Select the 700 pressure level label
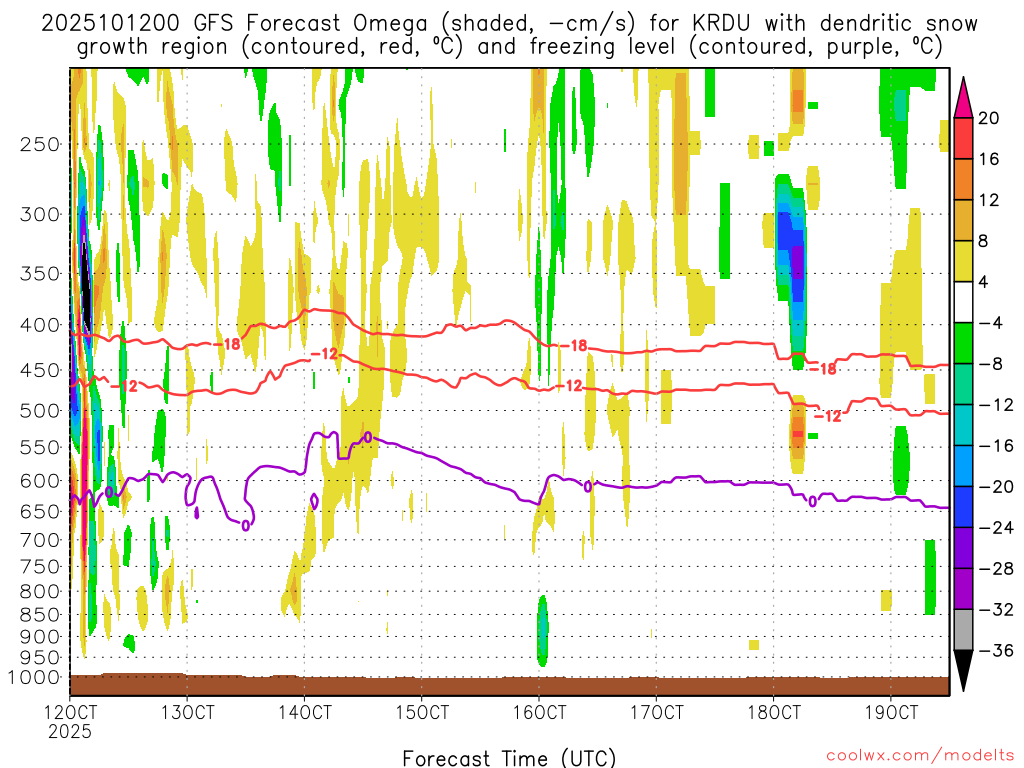This screenshot has width=1024, height=768. 40,540
